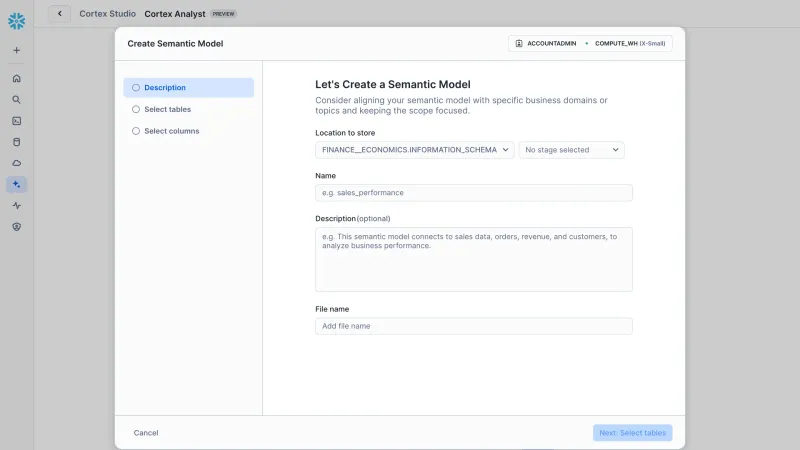Open the Home icon in sidebar
Viewport: 800px width, 450px height.
click(16, 79)
